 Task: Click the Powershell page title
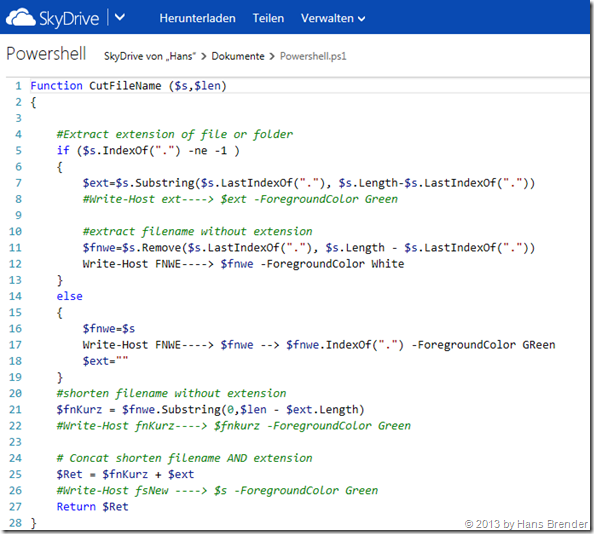46,54
